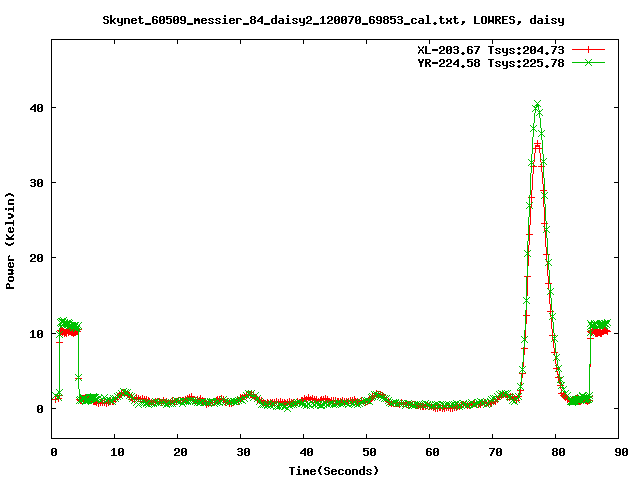Click the Power (Kelvin) y-axis label
This screenshot has width=640, height=480.
click(10, 241)
